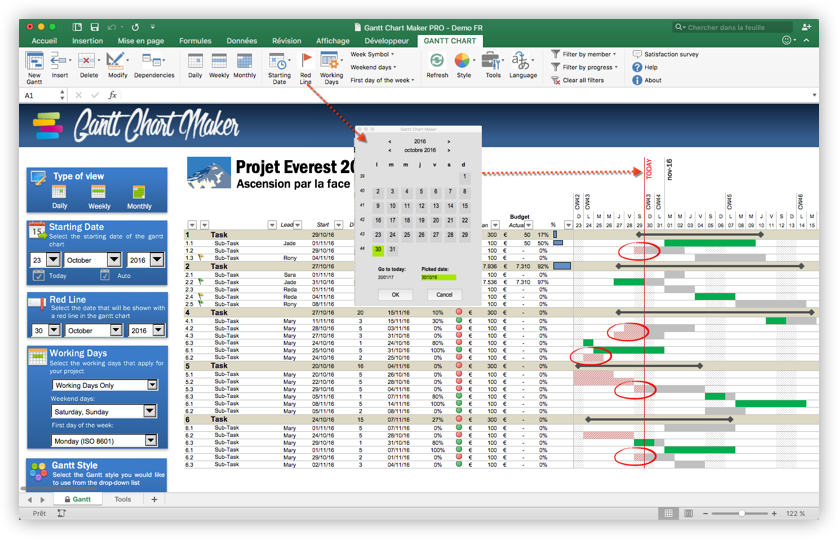Viewport: 838px width, 548px height.
Task: Toggle the Auto checkbox under Starting Date
Action: click(x=105, y=275)
